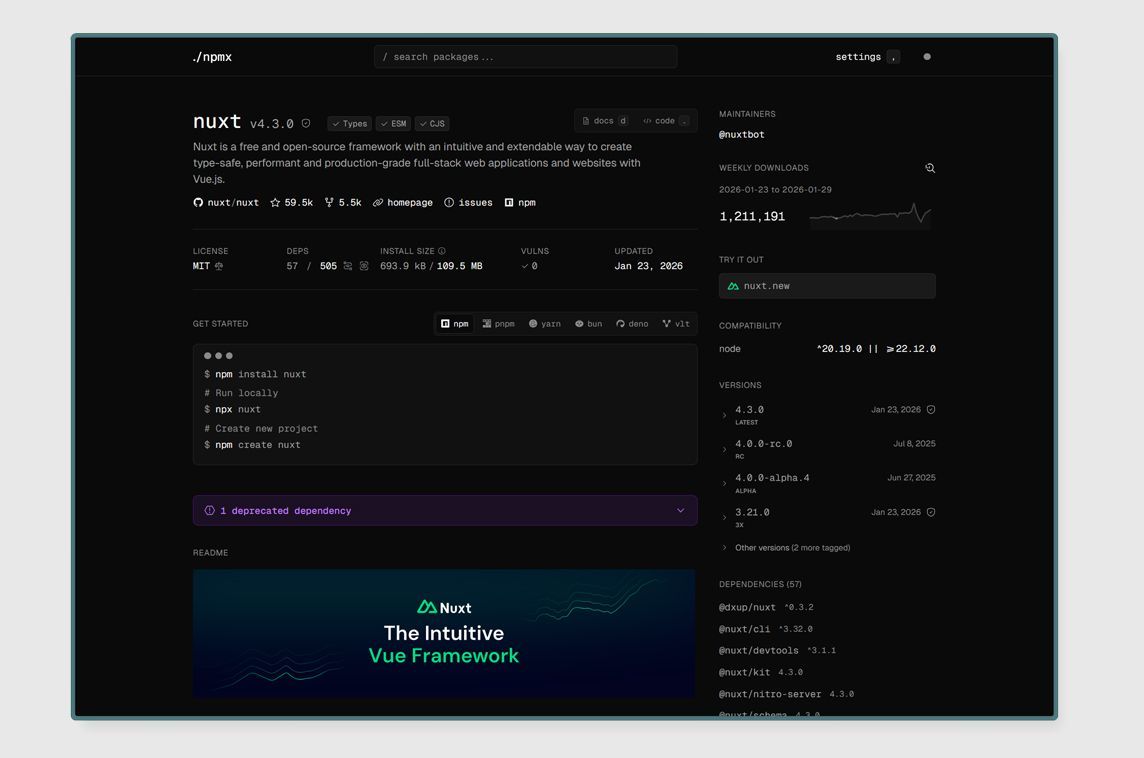Click the gray dot next to settings

[927, 57]
